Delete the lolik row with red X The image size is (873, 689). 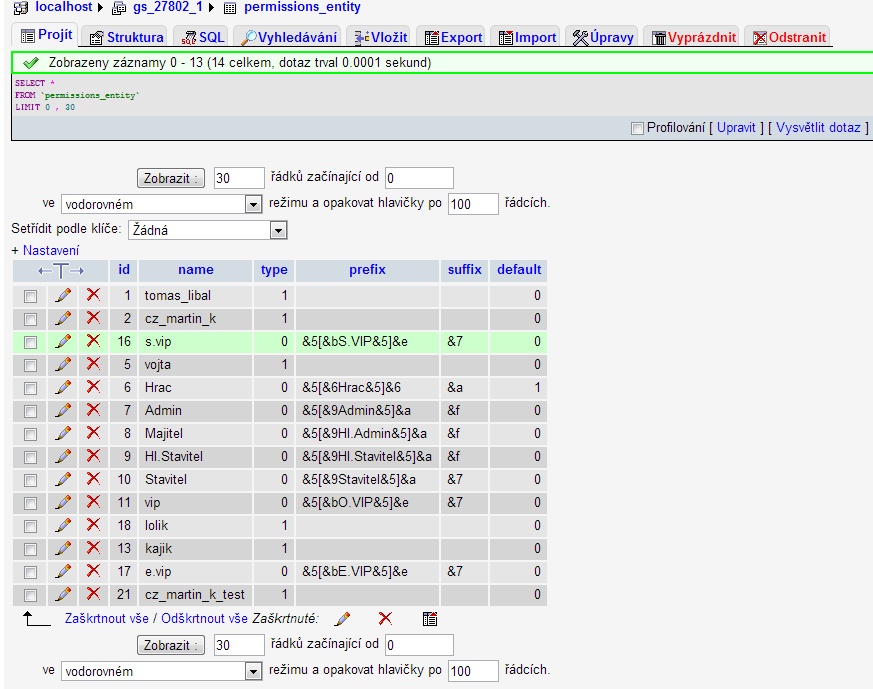(93, 525)
